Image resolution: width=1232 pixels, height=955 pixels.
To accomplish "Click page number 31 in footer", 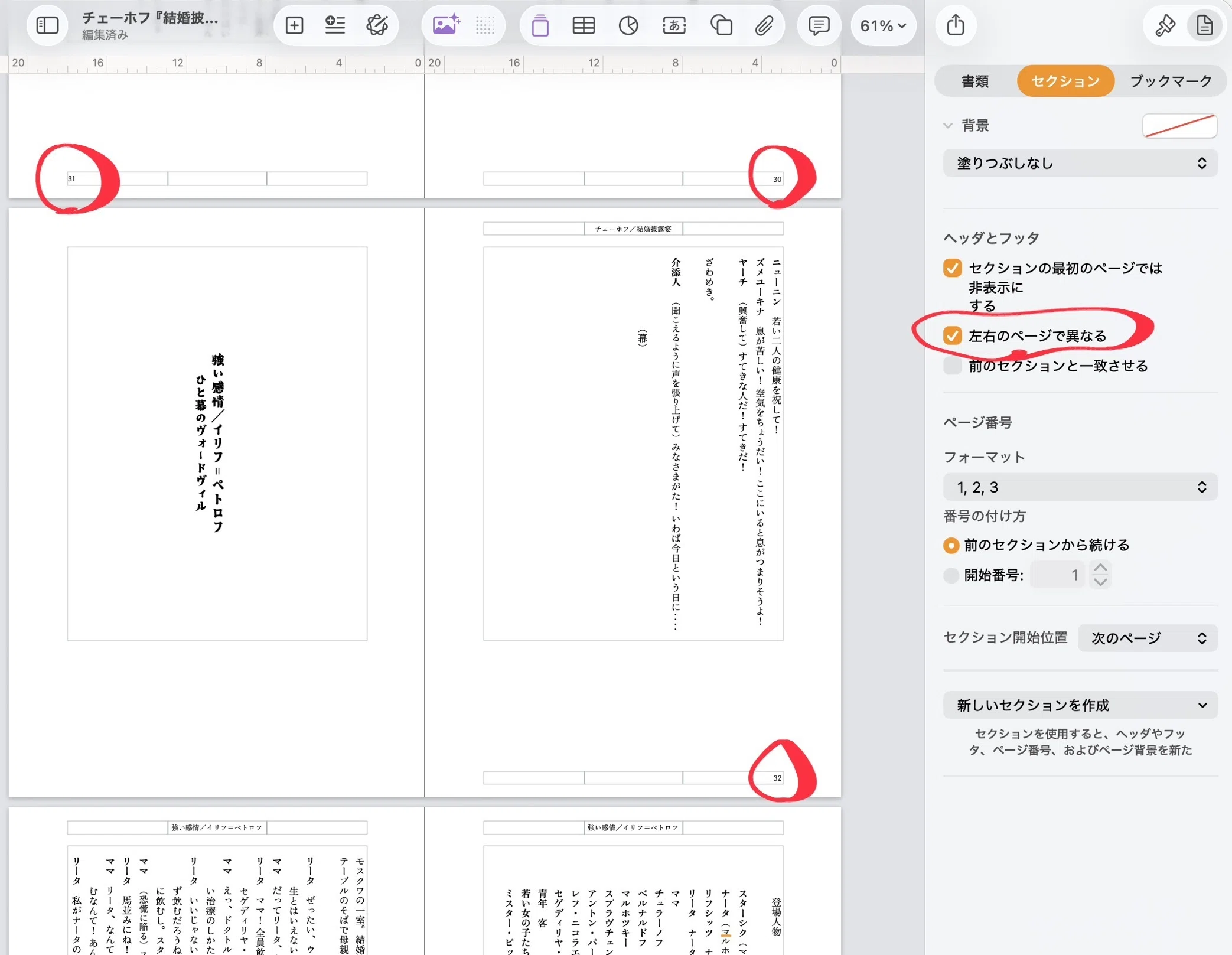I will [71, 178].
